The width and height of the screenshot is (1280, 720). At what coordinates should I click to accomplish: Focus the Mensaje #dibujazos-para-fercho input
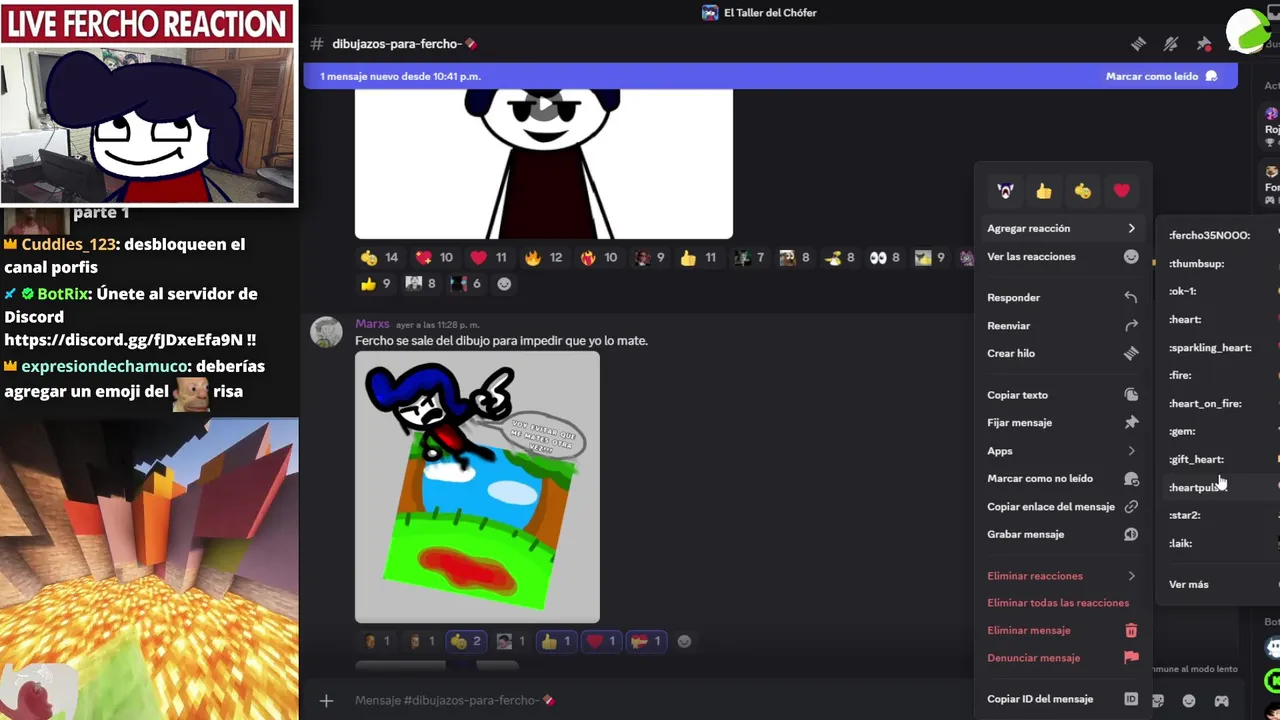pyautogui.click(x=740, y=700)
